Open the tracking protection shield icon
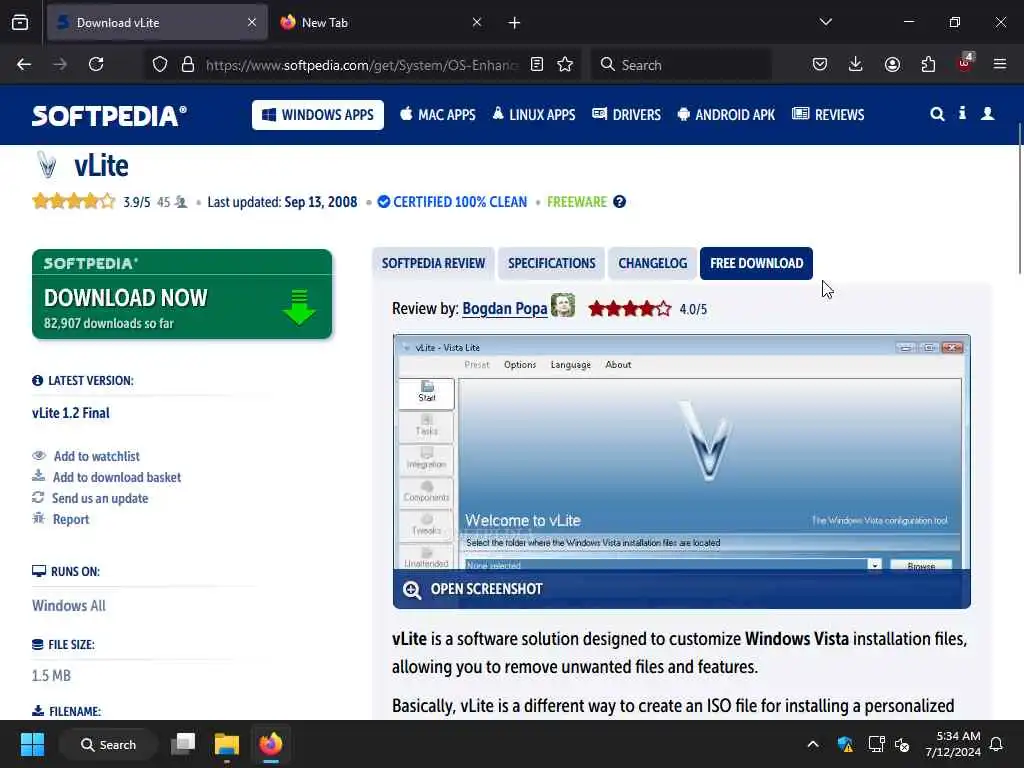This screenshot has width=1024, height=768. [160, 65]
